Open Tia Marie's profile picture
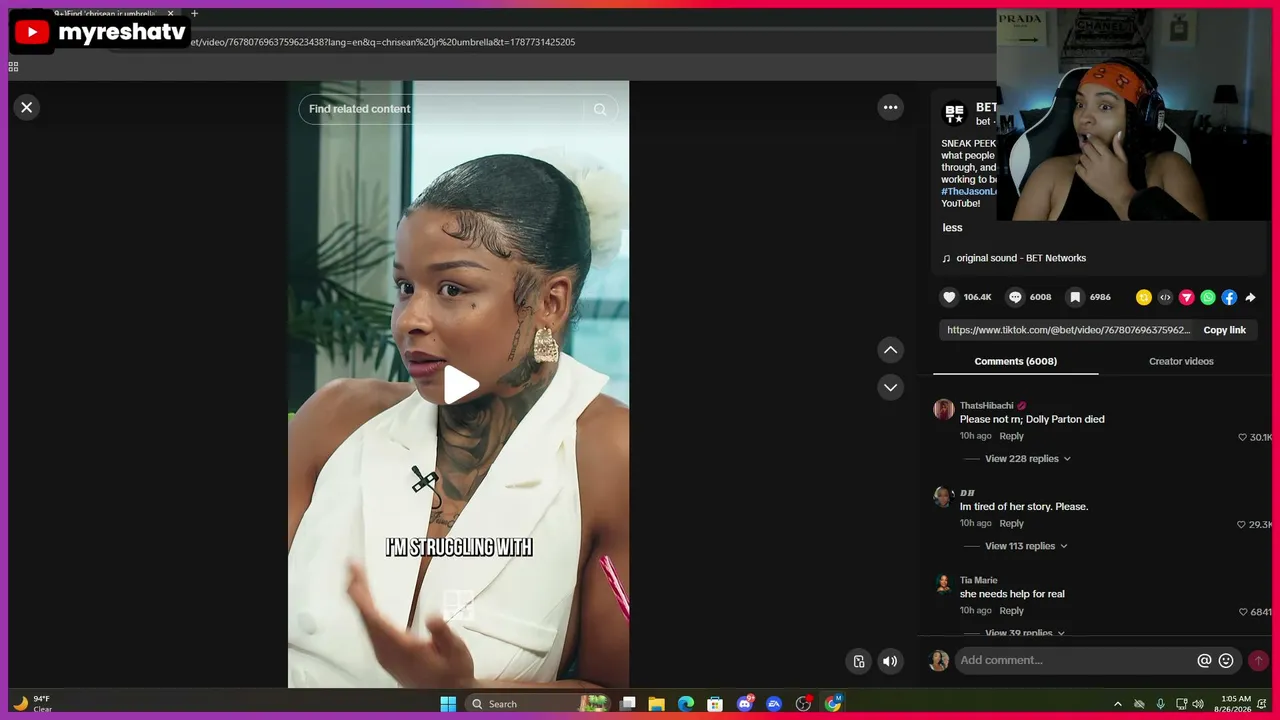Screen dimensions: 1280x720 click(x=943, y=583)
